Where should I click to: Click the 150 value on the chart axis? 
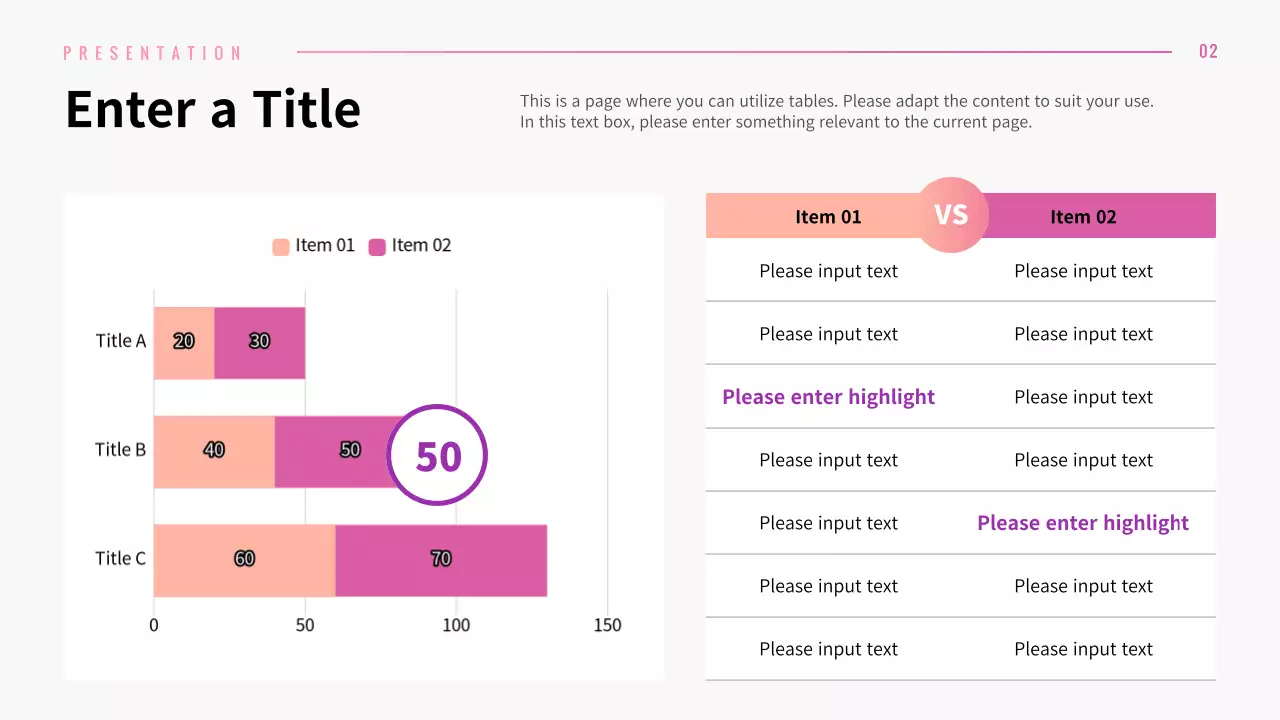pos(607,626)
